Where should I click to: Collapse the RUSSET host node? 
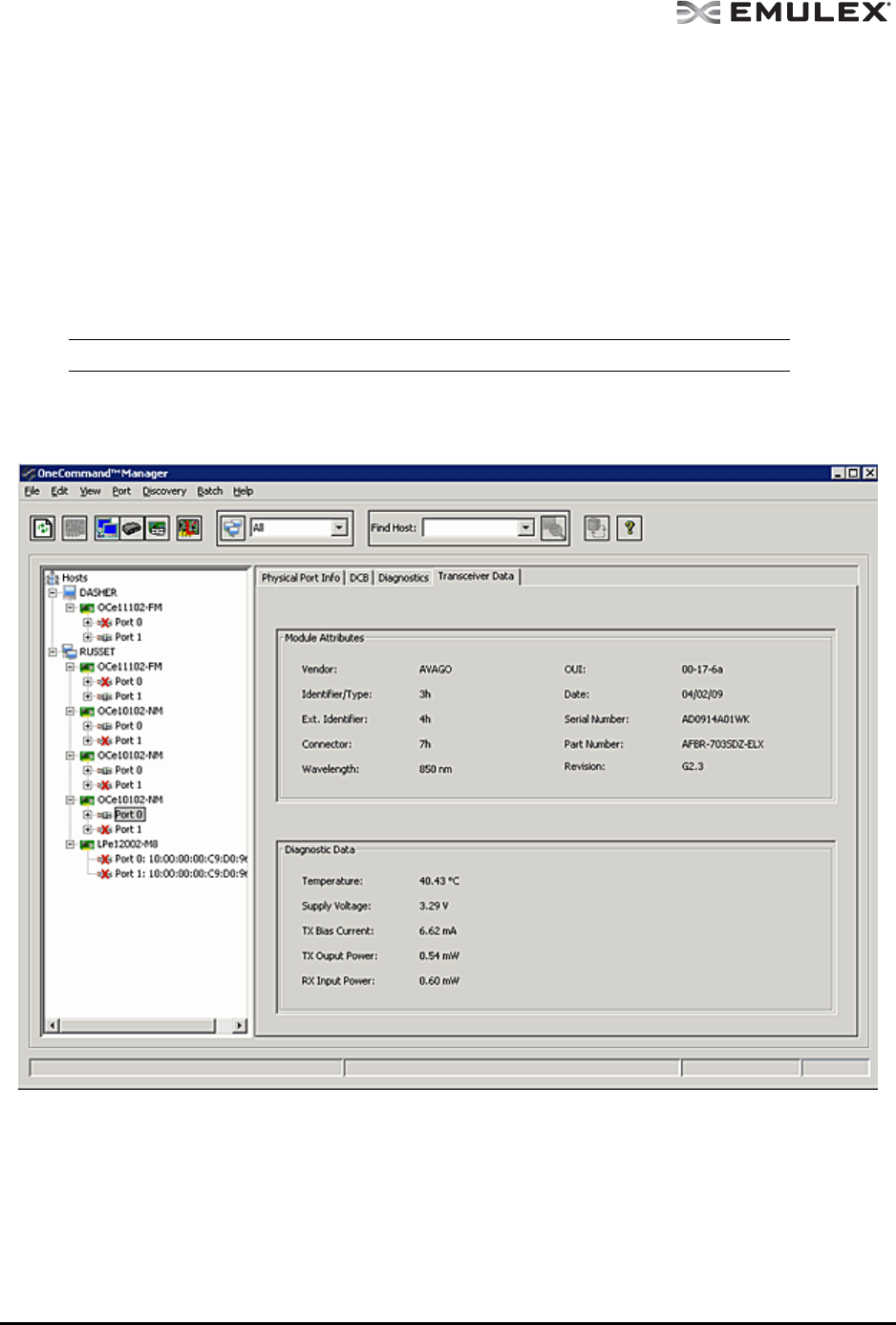tap(53, 652)
